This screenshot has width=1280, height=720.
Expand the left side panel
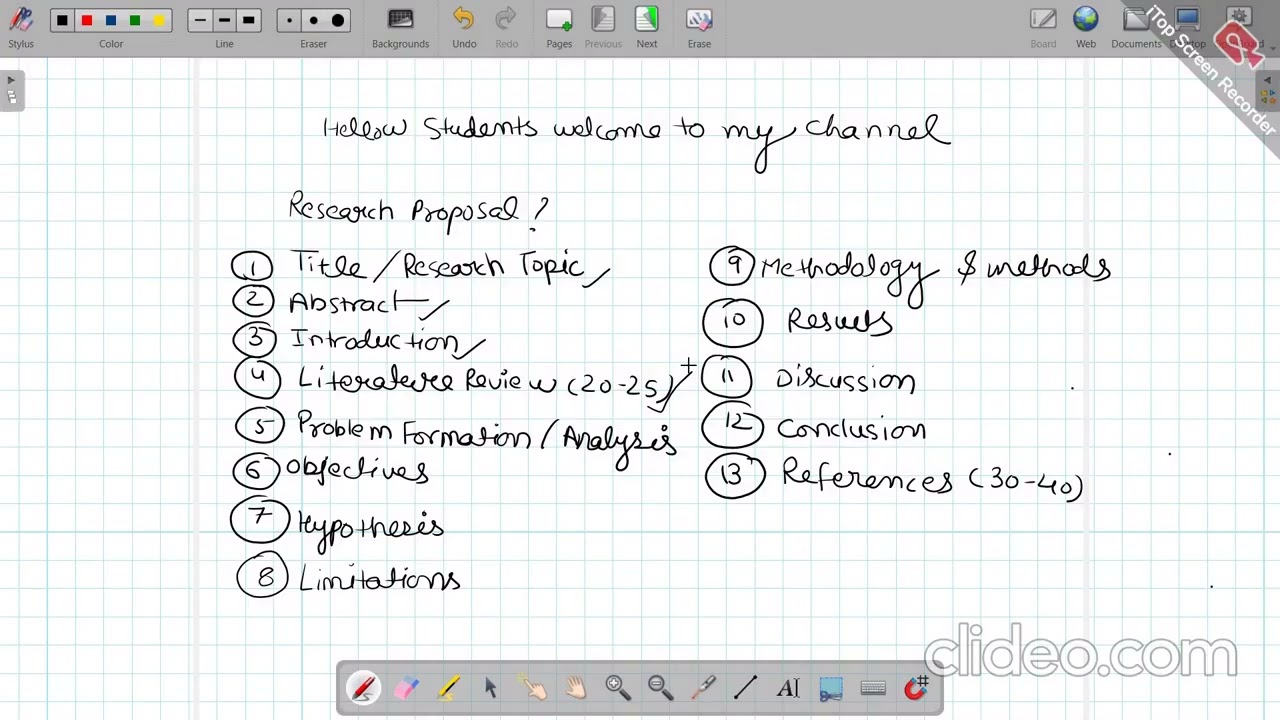click(11, 89)
